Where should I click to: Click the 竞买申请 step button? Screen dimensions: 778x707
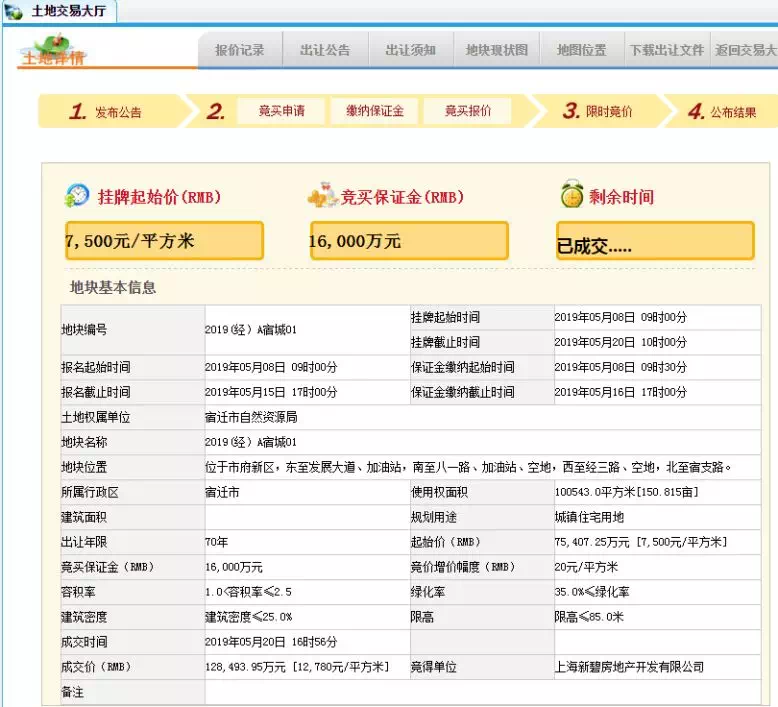pos(282,111)
